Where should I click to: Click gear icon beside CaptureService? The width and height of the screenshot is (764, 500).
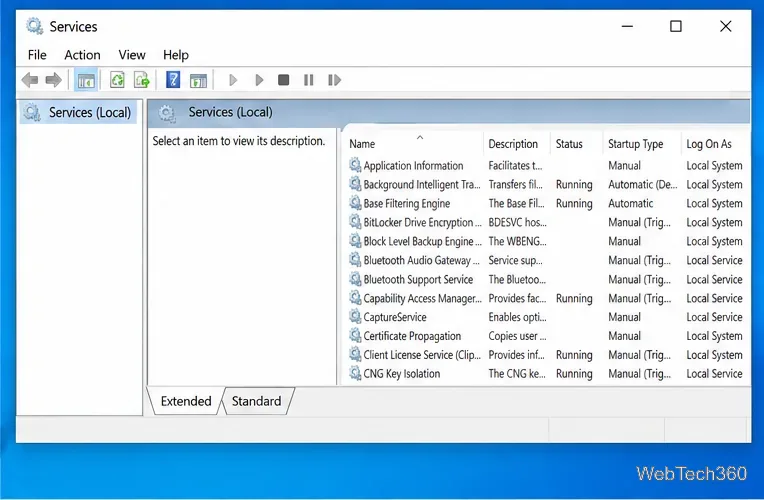point(355,316)
